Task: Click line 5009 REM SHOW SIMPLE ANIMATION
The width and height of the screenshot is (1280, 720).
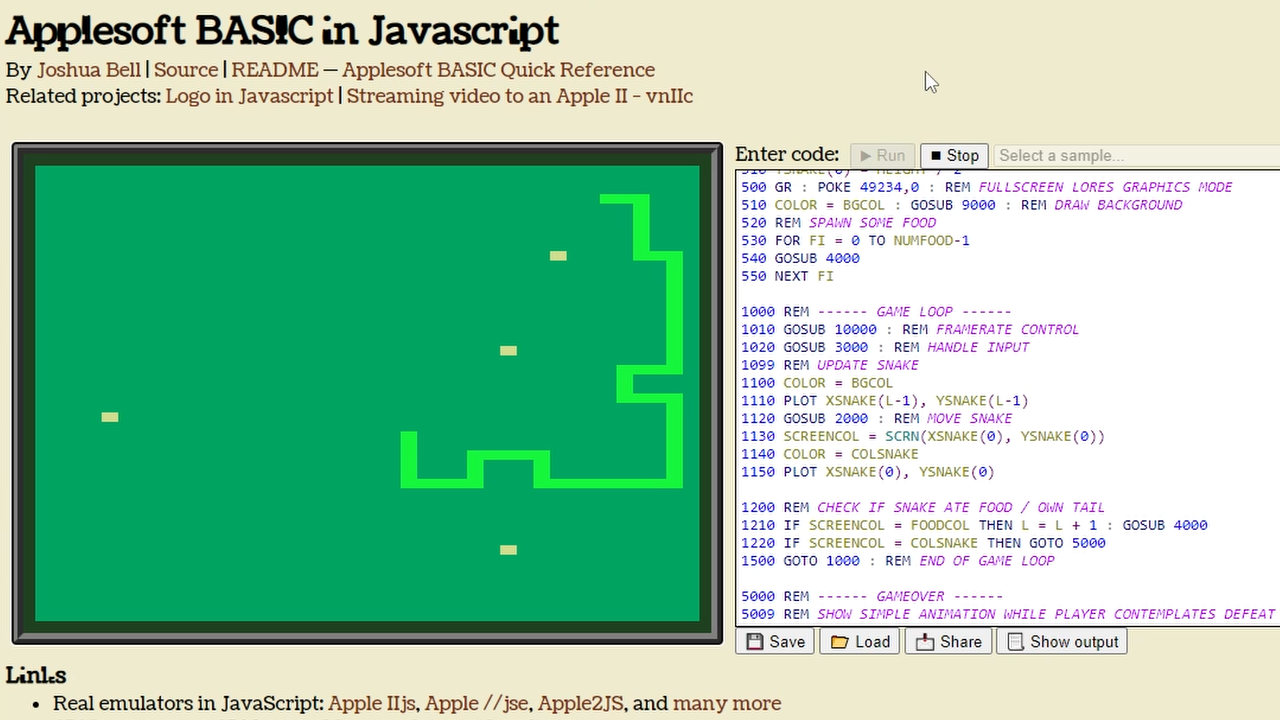Action: coord(1008,614)
